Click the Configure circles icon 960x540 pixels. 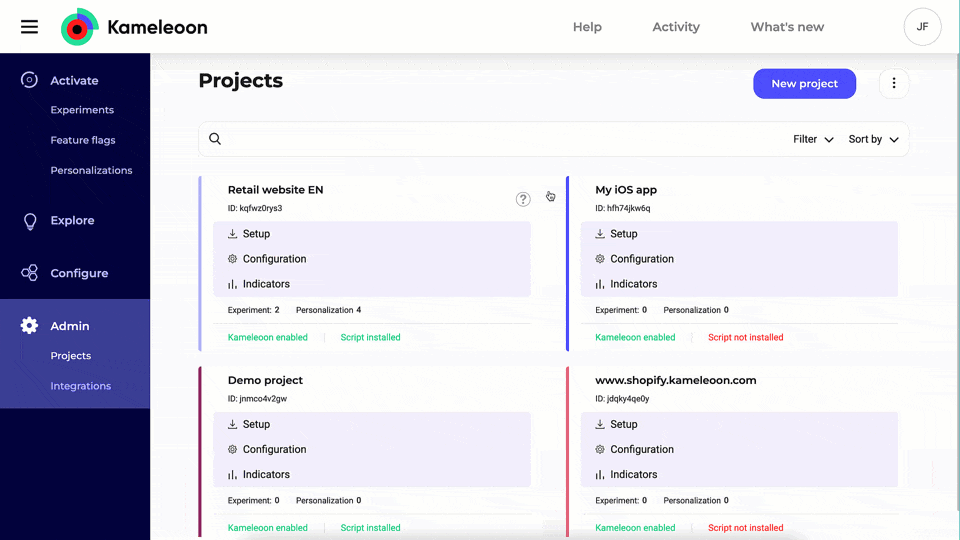[x=29, y=273]
